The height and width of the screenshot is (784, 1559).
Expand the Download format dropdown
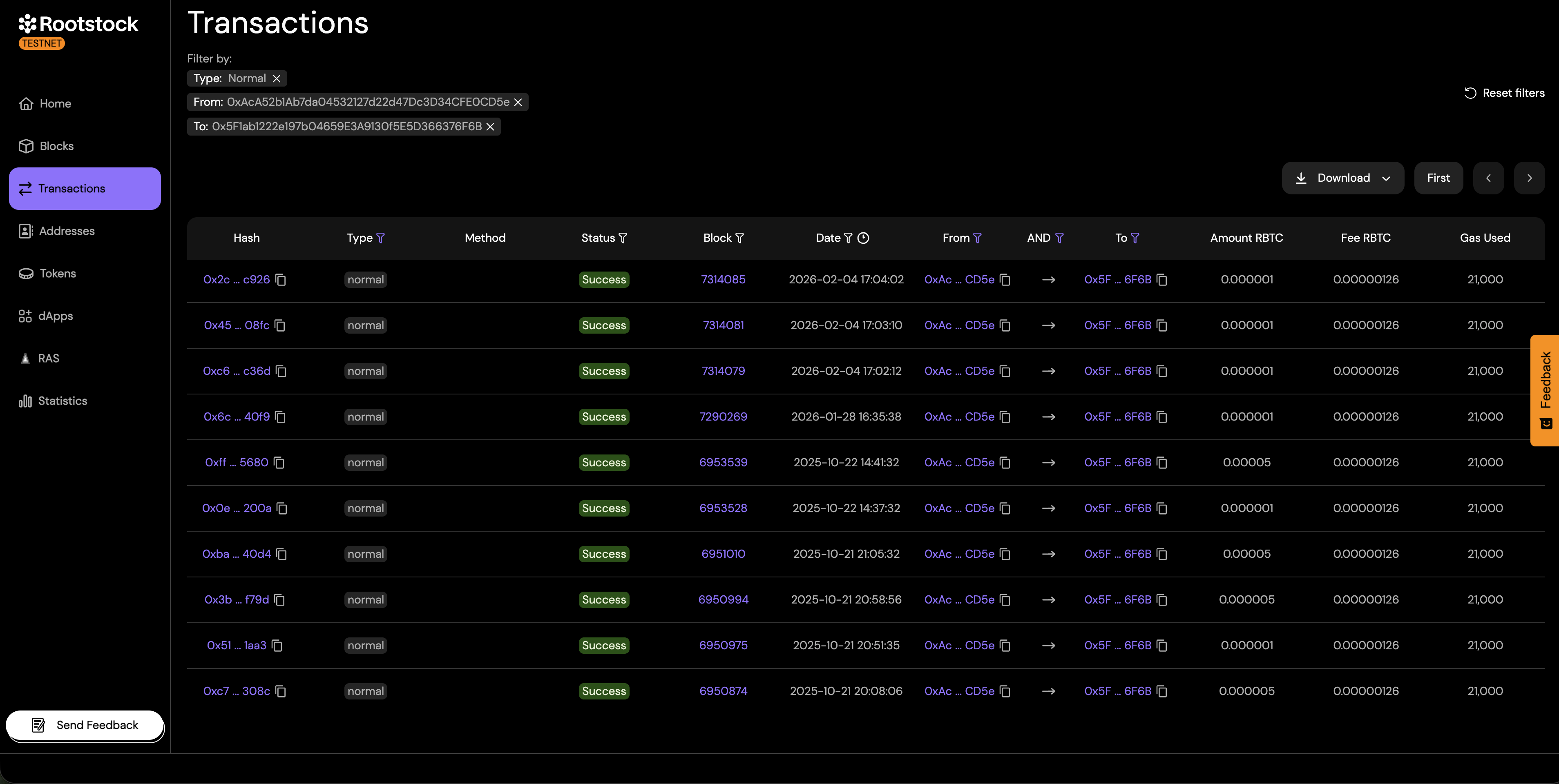pyautogui.click(x=1387, y=177)
